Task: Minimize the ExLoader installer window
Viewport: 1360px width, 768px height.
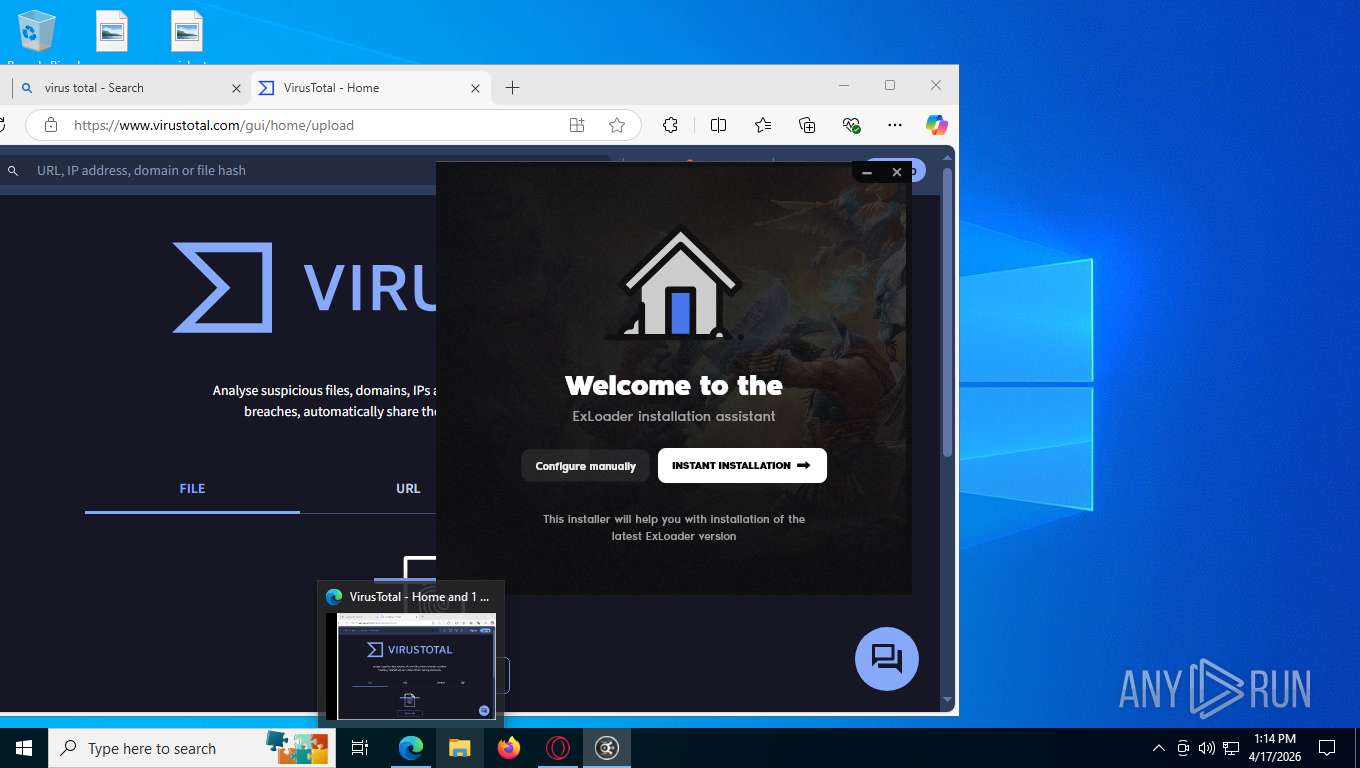Action: (867, 172)
